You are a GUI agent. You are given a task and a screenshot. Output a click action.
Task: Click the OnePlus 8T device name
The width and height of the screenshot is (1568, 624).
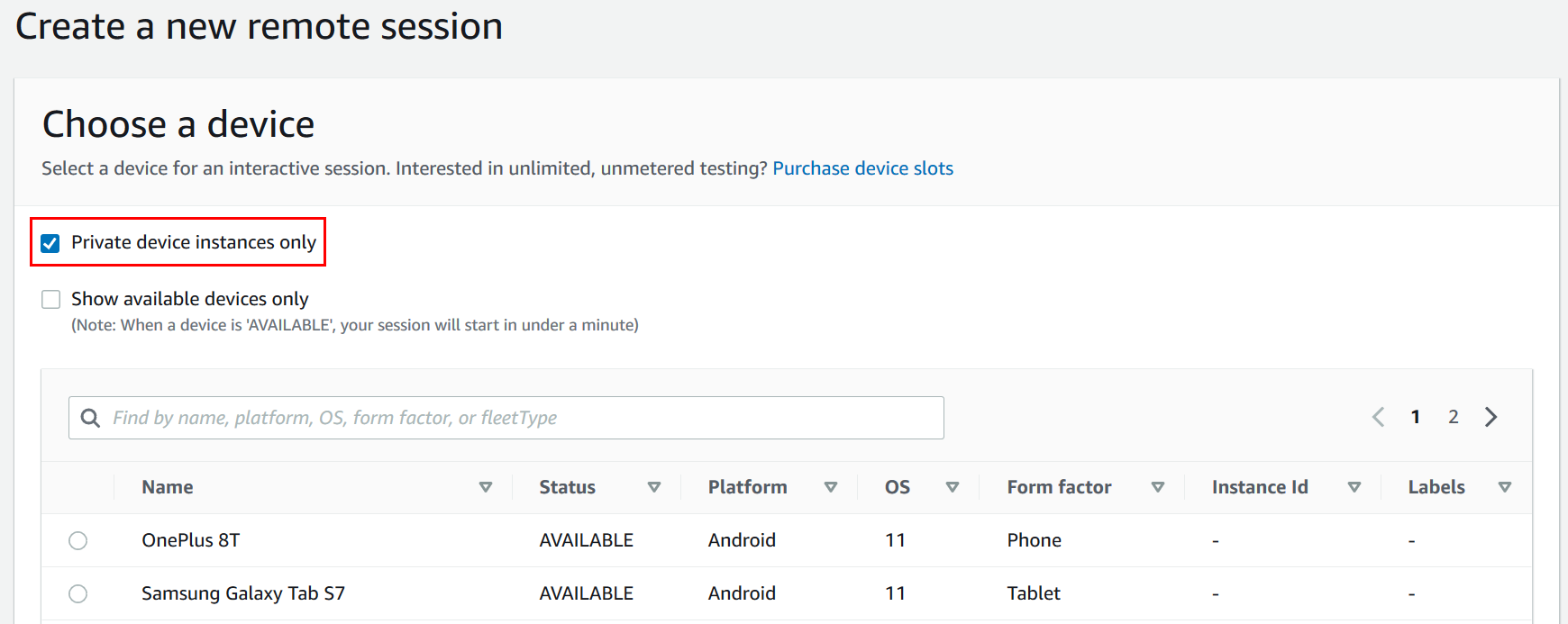tap(191, 540)
